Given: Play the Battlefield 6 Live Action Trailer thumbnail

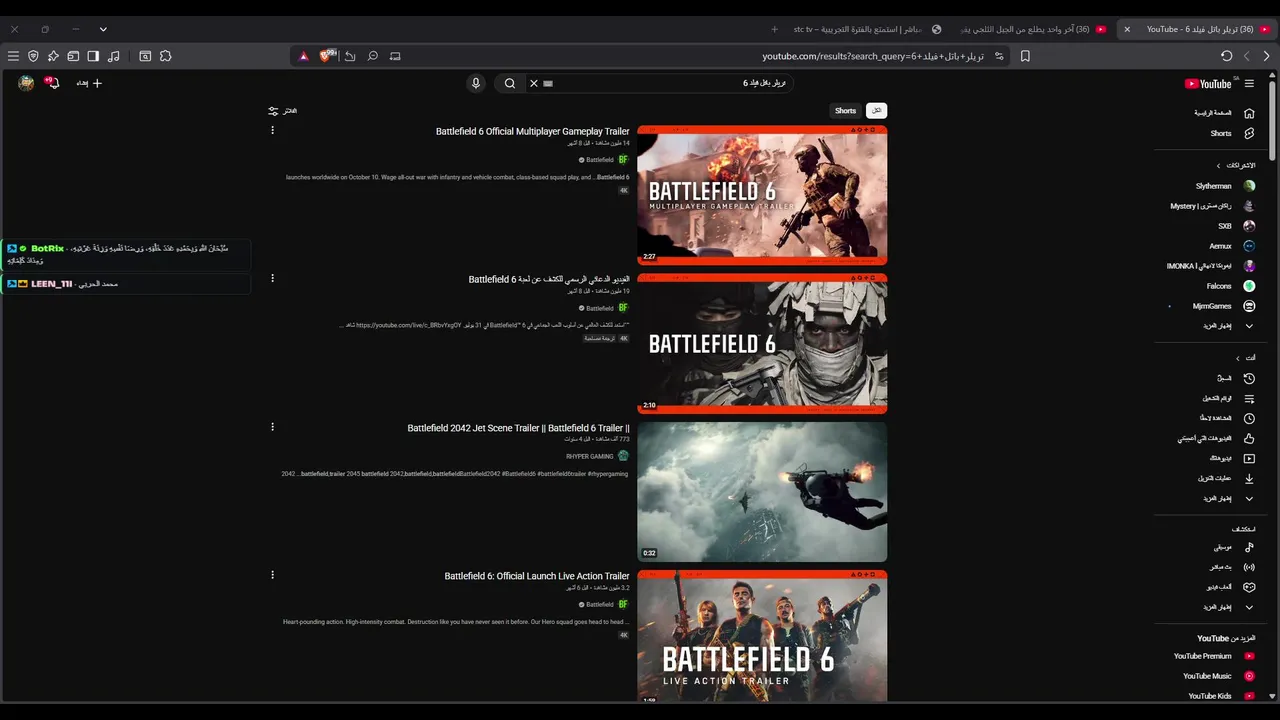Looking at the screenshot, I should 762,635.
